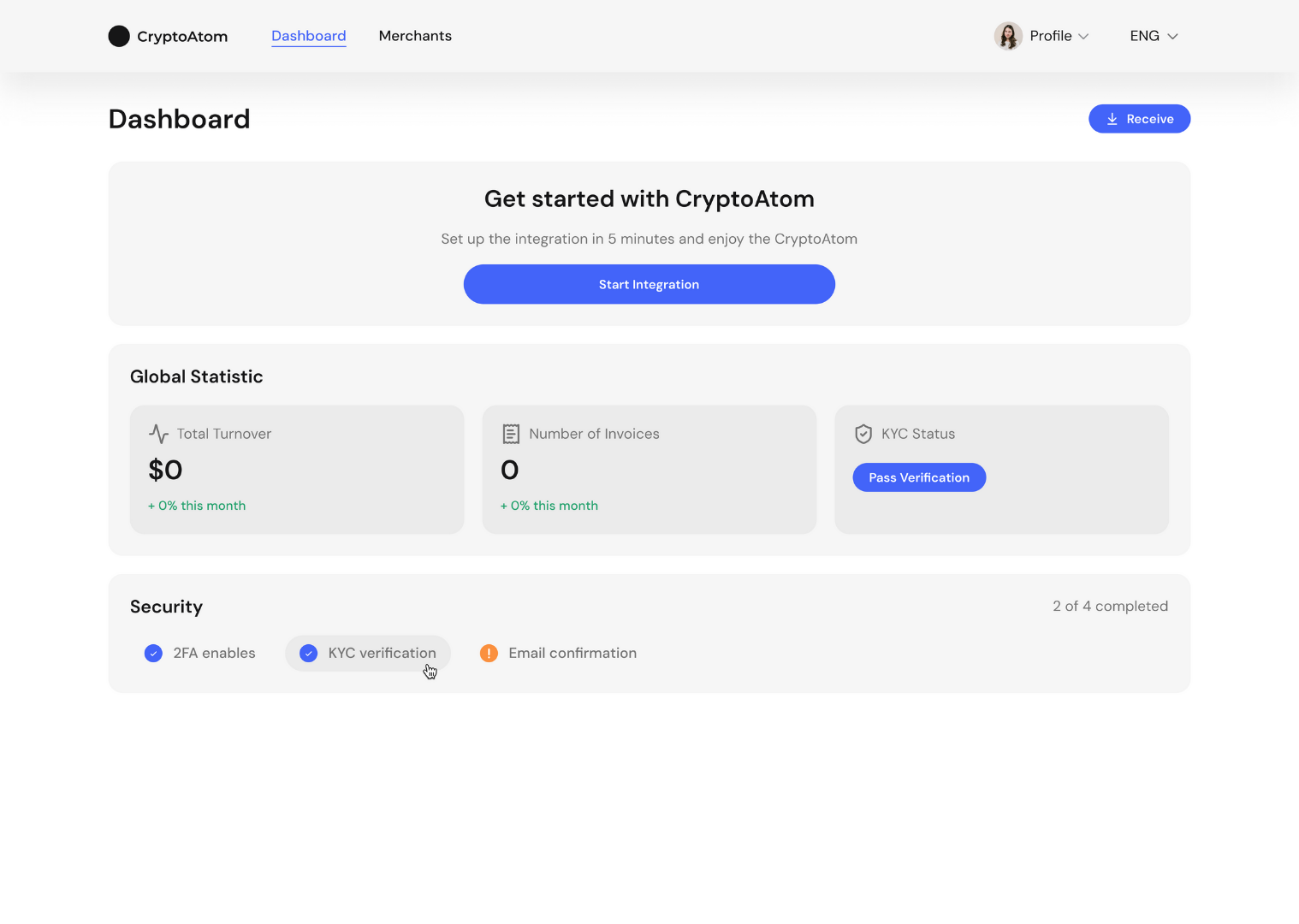Click the blue checkmark beside 2FA enables
Screen dimensions: 1299x924
pyautogui.click(x=154, y=654)
